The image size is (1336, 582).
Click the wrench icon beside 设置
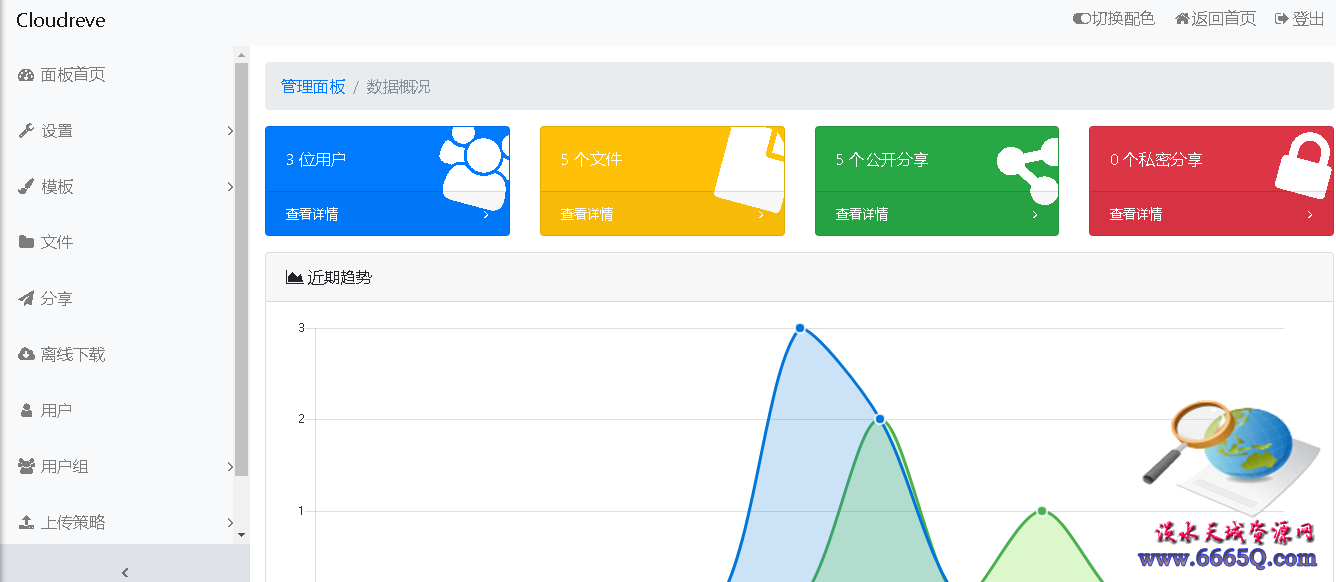point(26,131)
